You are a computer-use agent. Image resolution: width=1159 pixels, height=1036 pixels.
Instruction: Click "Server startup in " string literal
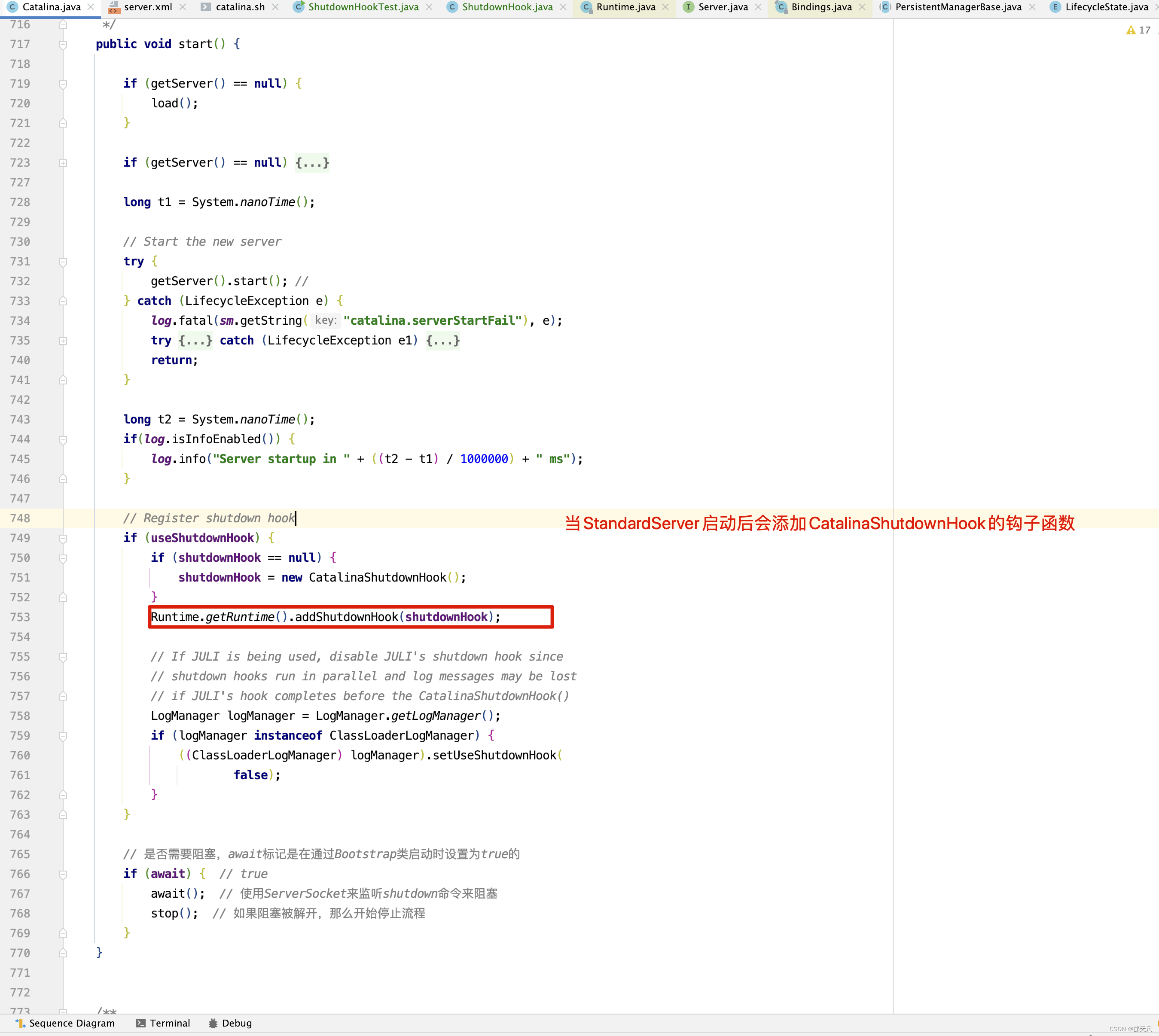coord(281,459)
